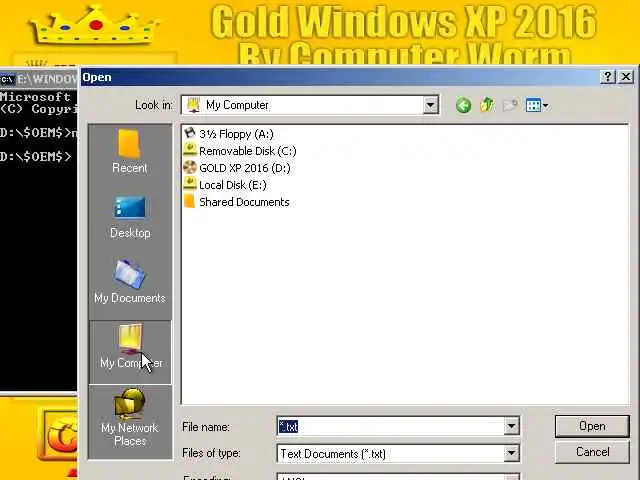Click the command prompt window title bar

click(39, 79)
